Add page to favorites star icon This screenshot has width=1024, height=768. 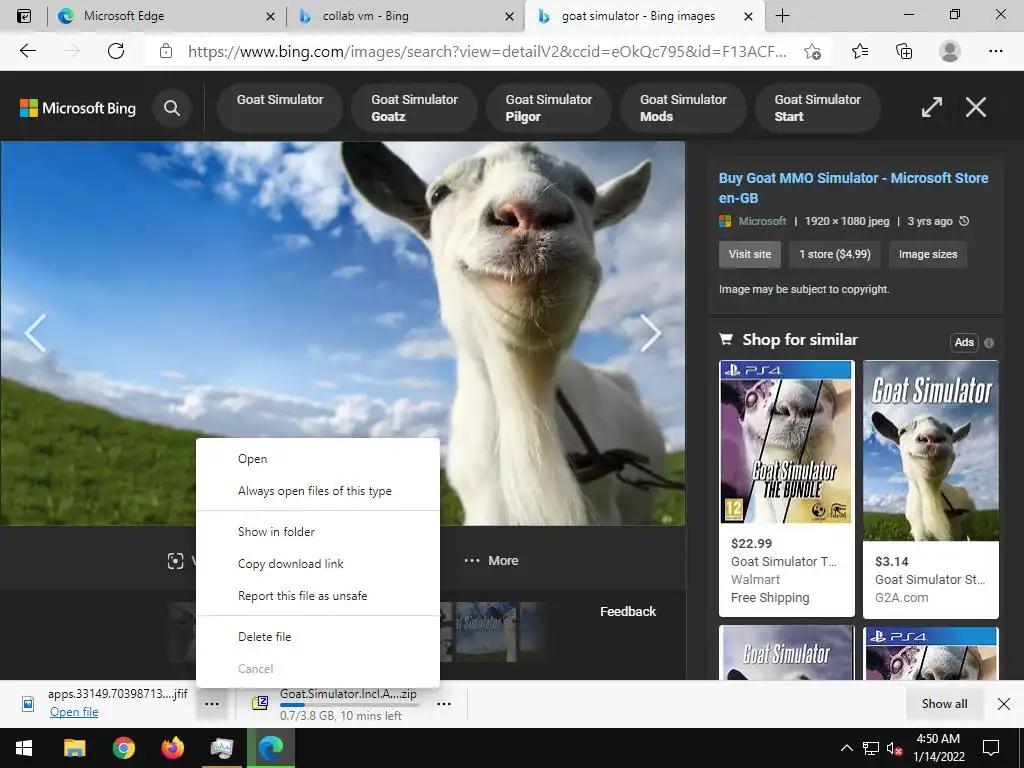tap(812, 51)
